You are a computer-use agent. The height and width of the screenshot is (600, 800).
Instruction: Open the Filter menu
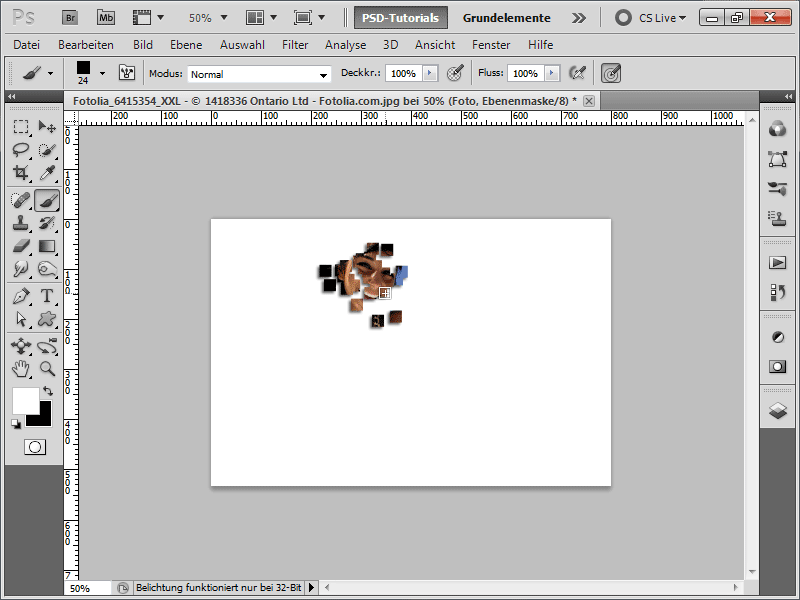point(295,45)
